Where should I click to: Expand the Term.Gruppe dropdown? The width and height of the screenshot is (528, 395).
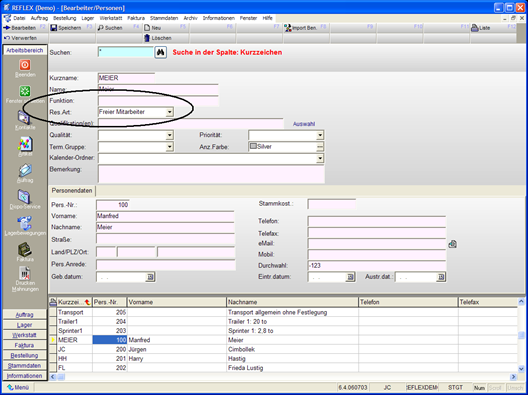(170, 147)
